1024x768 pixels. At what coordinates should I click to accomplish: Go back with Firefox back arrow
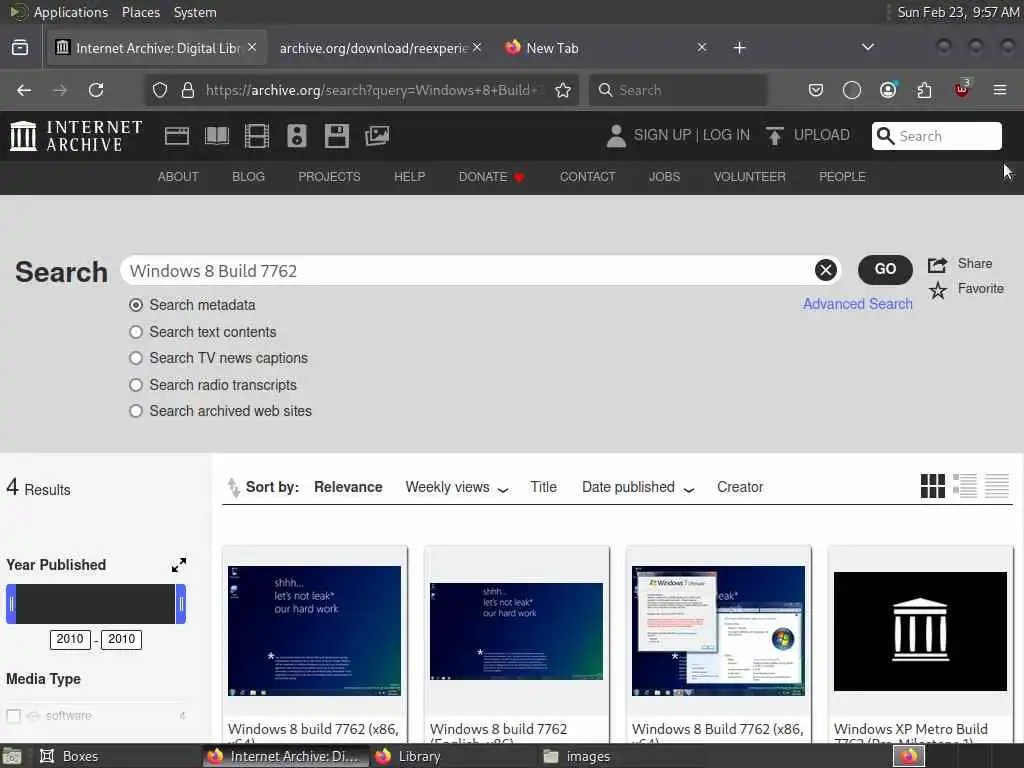pyautogui.click(x=24, y=90)
